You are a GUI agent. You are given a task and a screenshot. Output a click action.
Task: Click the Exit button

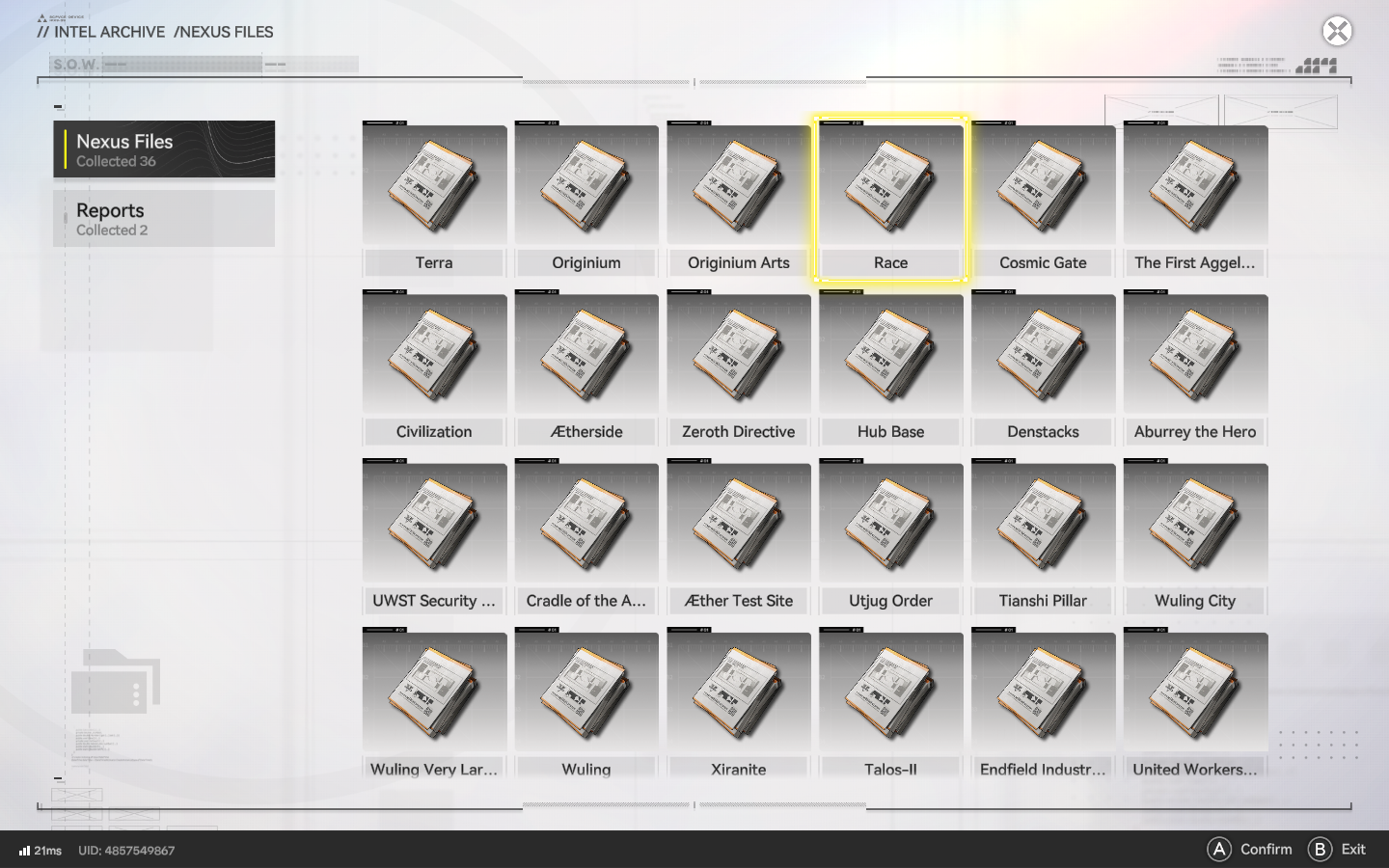click(1337, 850)
